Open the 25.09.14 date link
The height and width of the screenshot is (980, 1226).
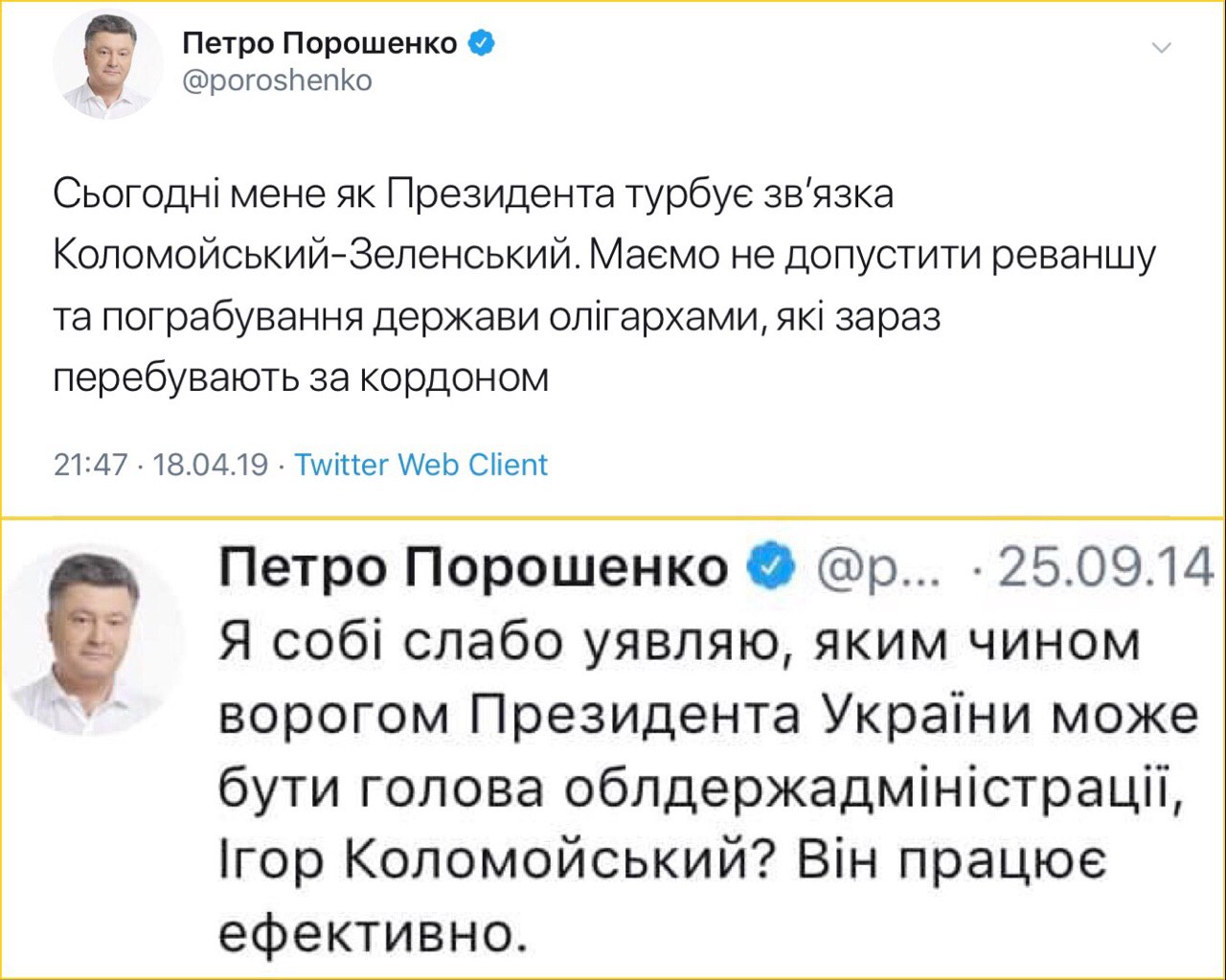tap(1105, 567)
